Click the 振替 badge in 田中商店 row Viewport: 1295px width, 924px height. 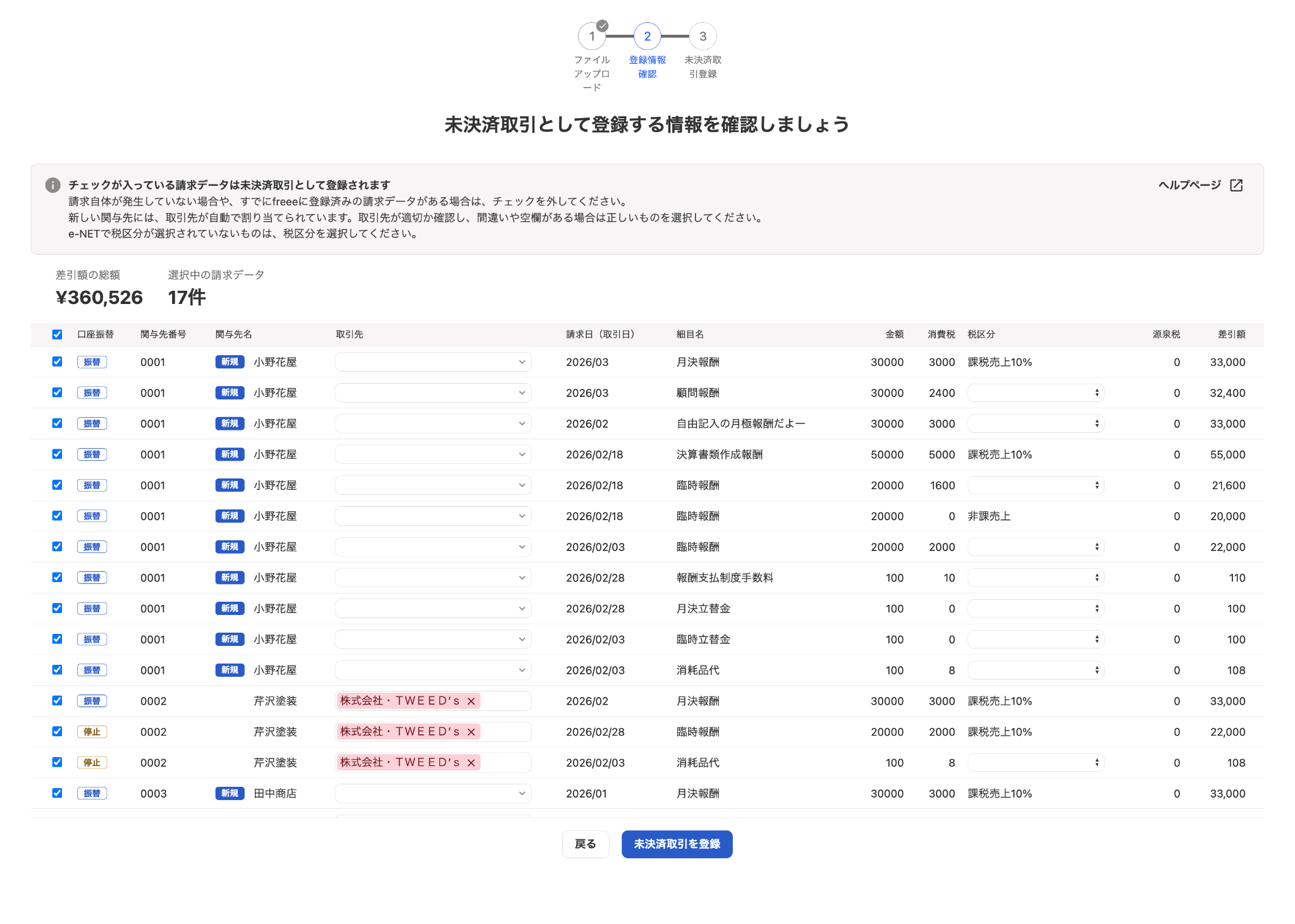(92, 794)
